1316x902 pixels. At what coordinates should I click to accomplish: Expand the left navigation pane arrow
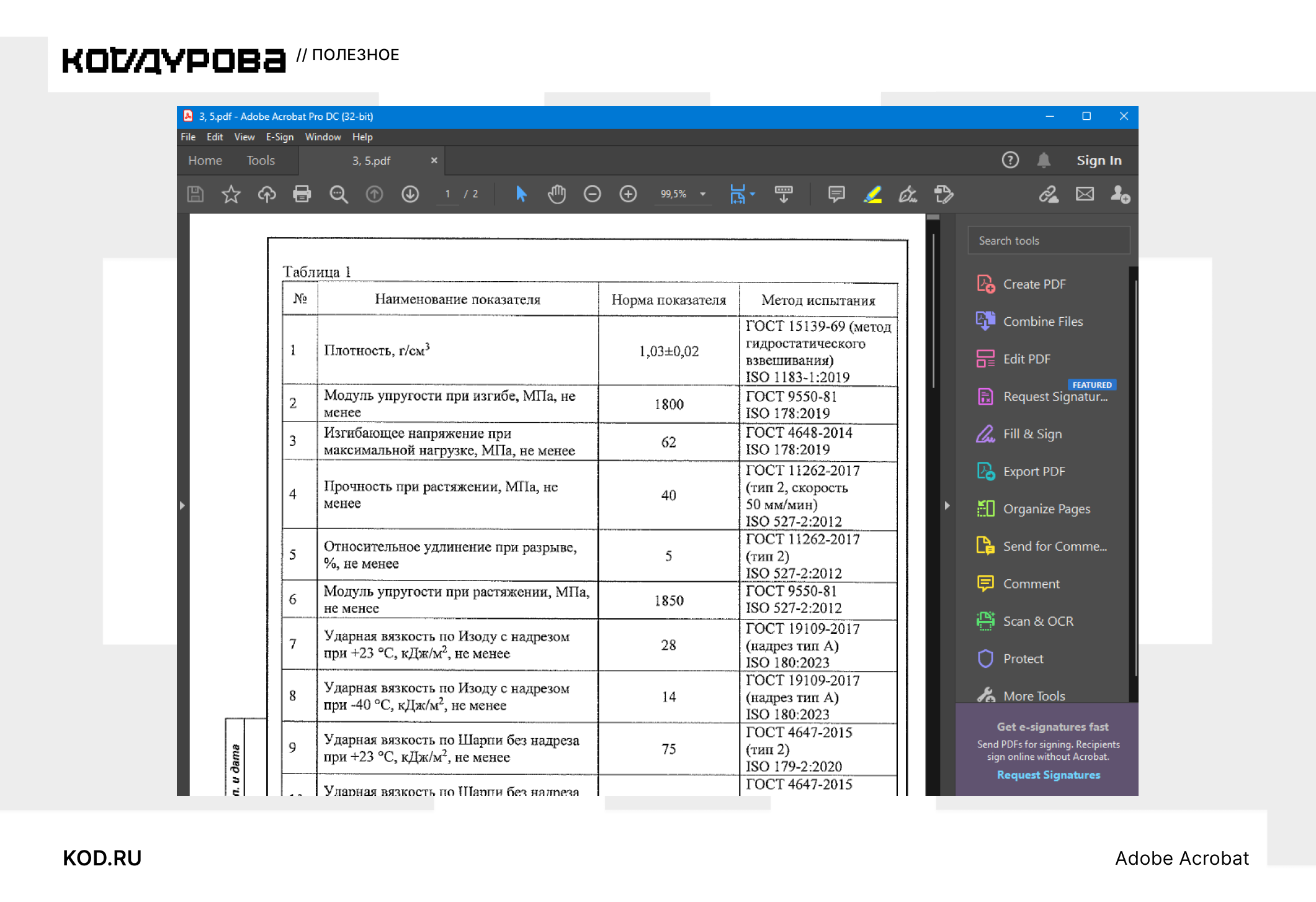[x=182, y=505]
